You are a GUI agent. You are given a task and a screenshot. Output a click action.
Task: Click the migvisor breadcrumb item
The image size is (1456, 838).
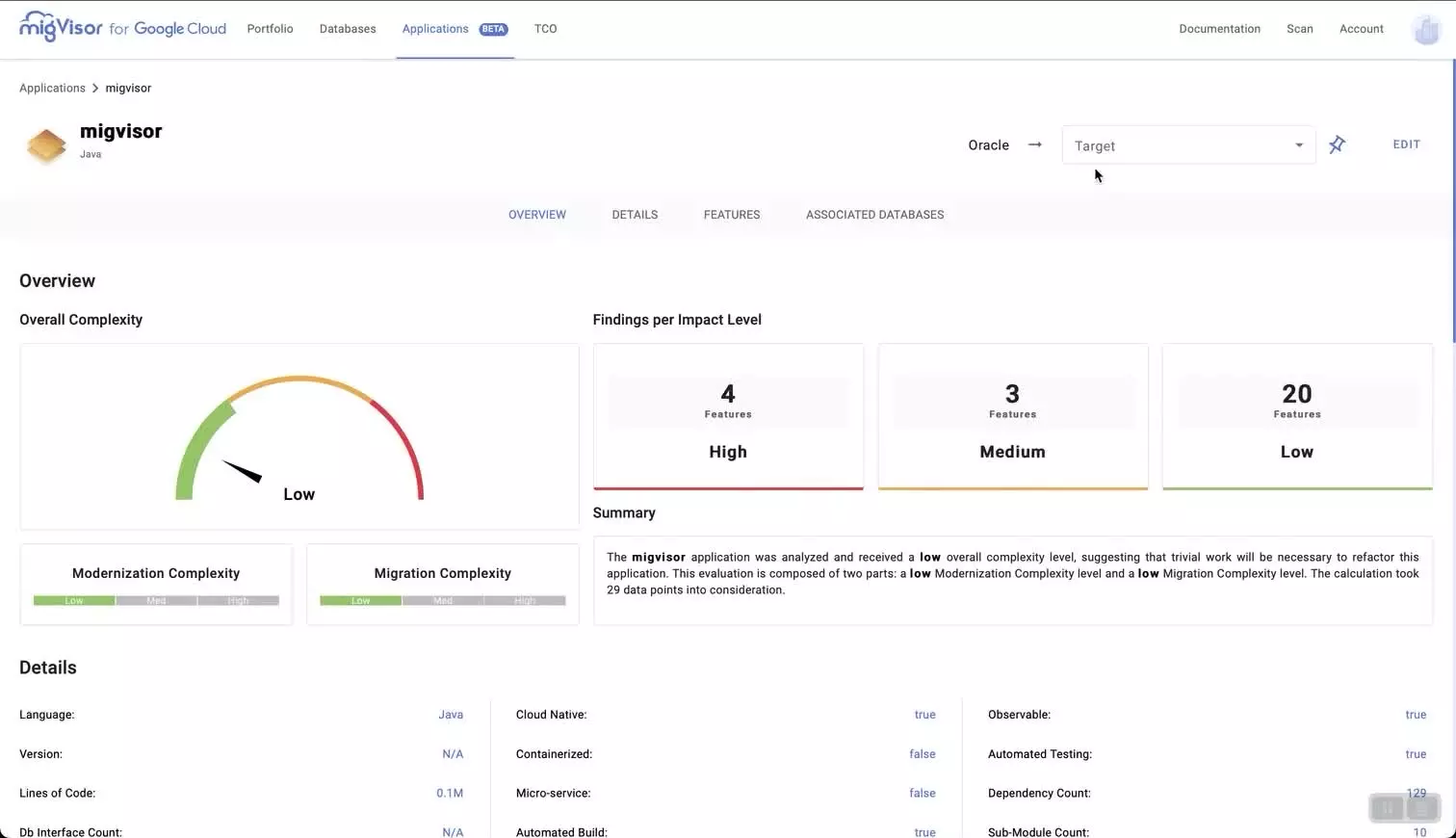tap(128, 88)
